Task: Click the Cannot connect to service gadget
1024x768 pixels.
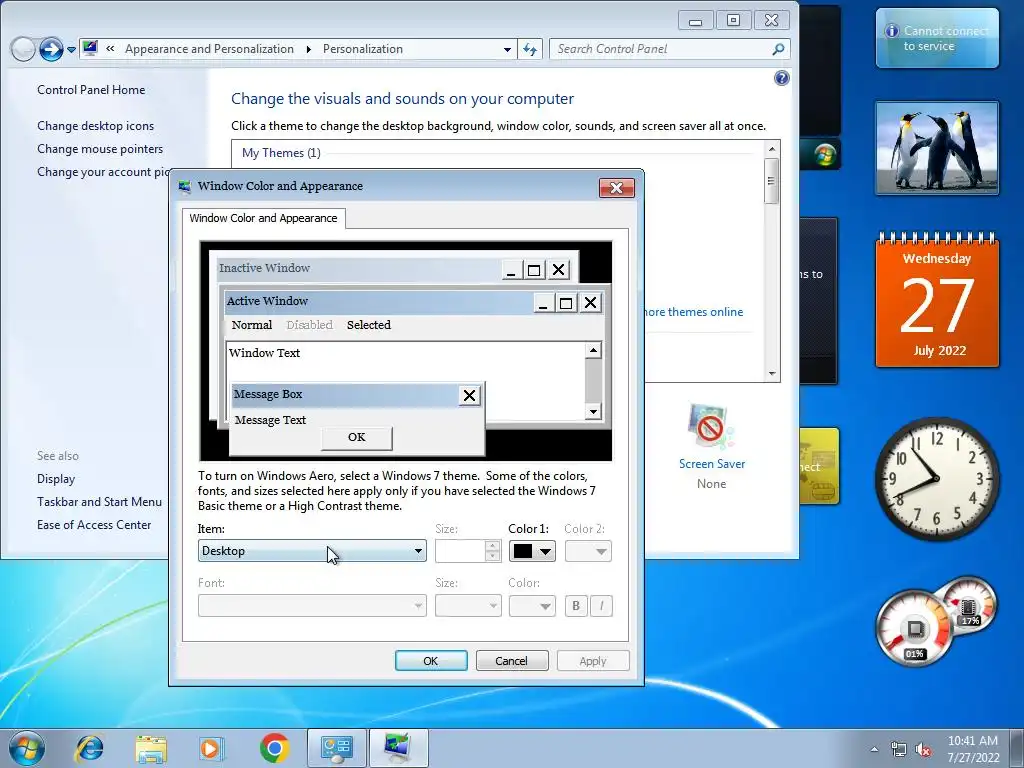Action: tap(936, 38)
